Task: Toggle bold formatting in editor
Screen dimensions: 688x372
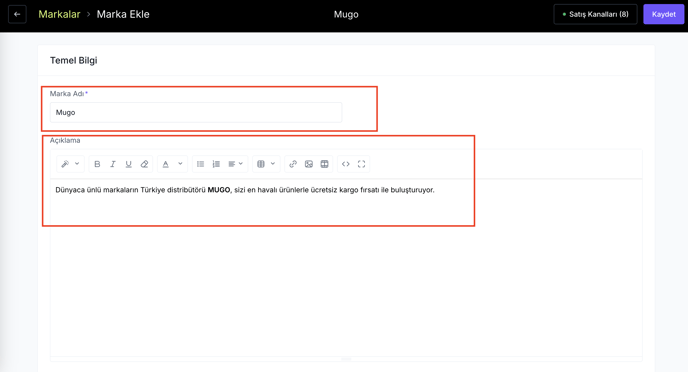Action: 97,164
